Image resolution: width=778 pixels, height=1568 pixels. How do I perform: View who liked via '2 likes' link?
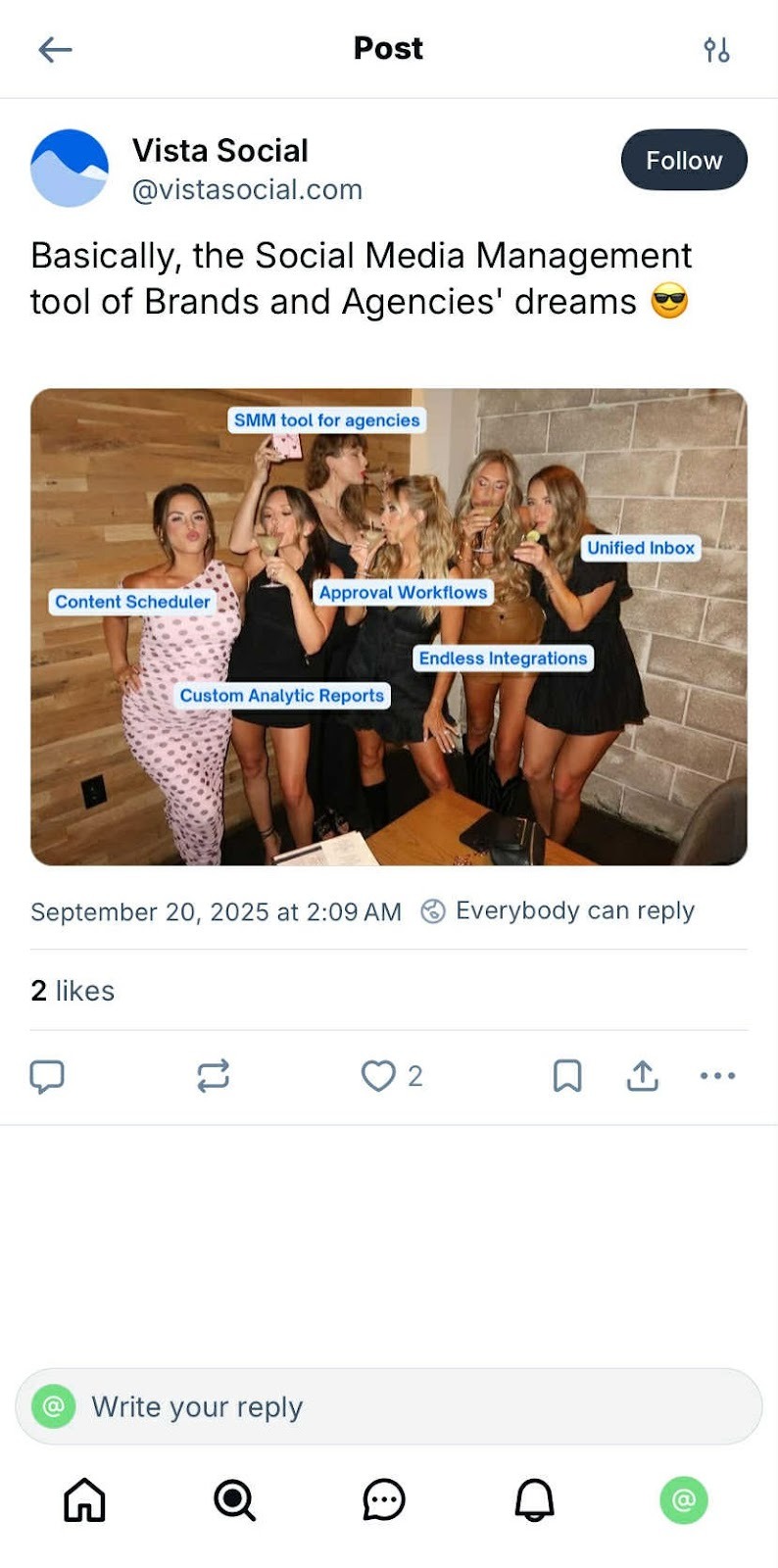[73, 991]
